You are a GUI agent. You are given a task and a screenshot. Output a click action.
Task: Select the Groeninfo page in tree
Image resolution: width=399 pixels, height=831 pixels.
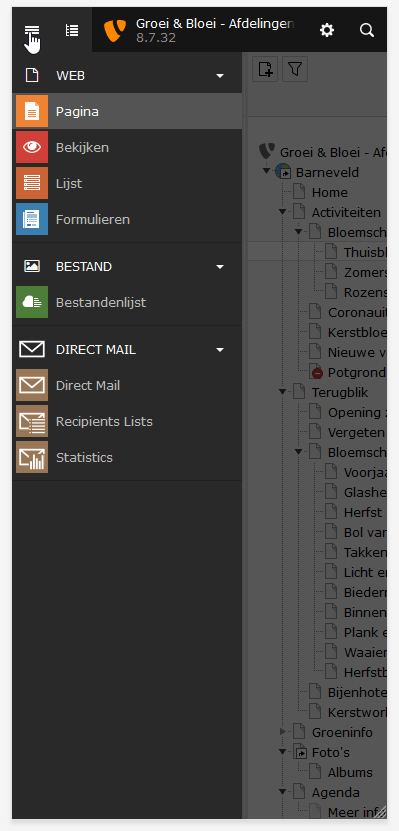(x=342, y=732)
